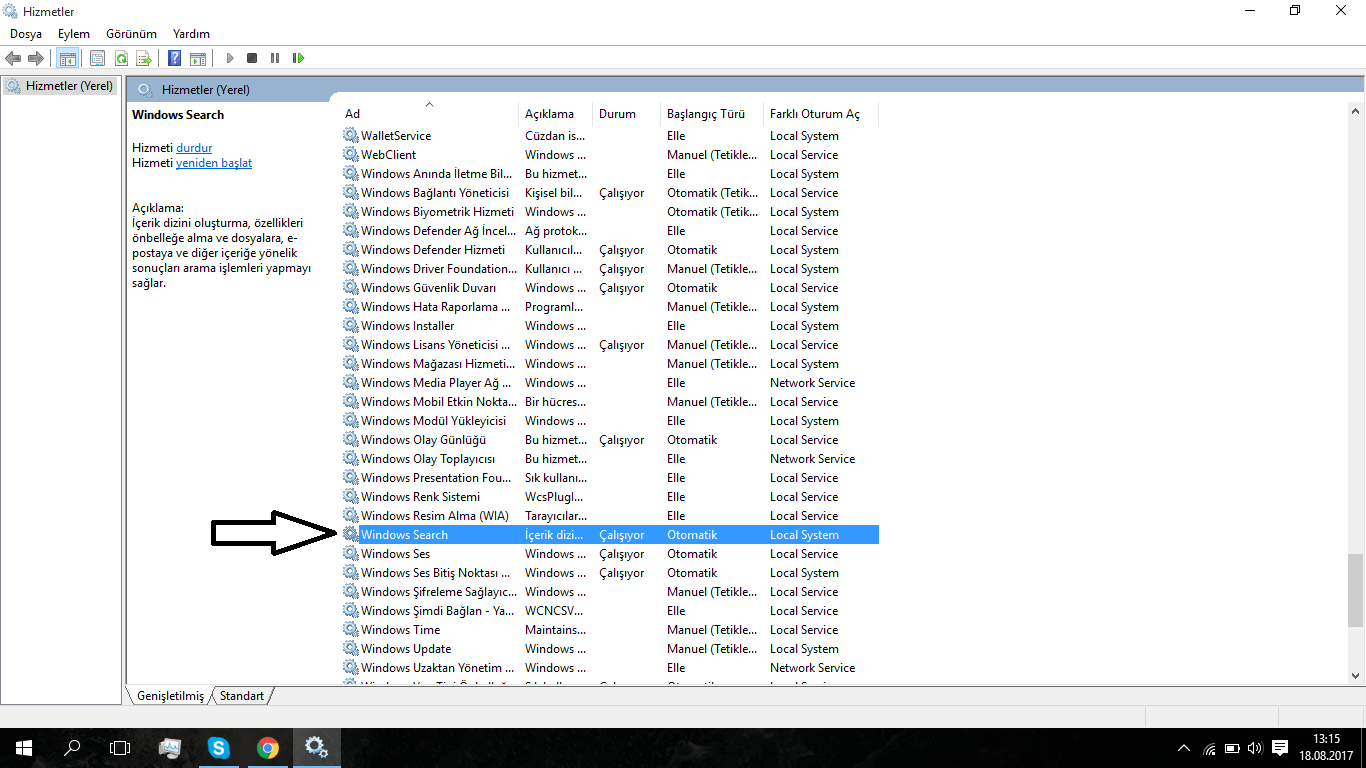Open Google Chrome from the taskbar
The height and width of the screenshot is (768, 1366).
coord(267,747)
